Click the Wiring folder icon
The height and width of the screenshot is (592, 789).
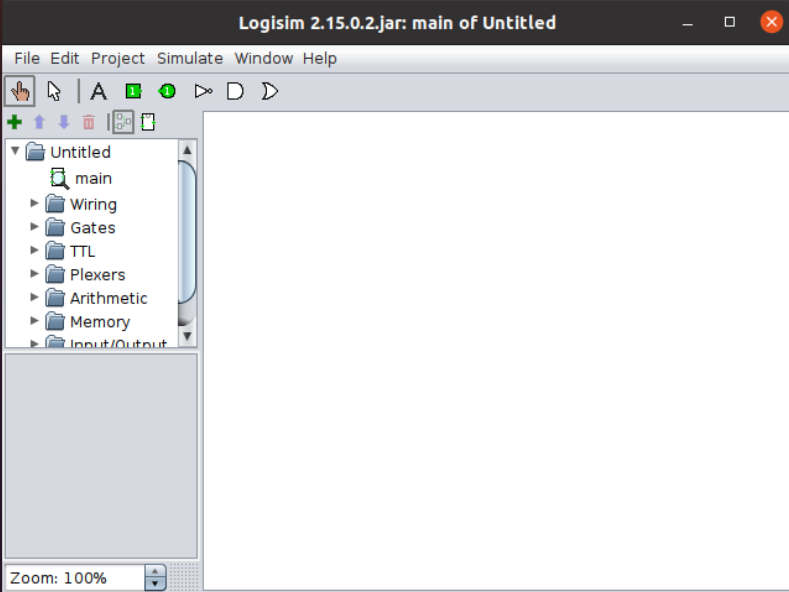click(x=55, y=204)
